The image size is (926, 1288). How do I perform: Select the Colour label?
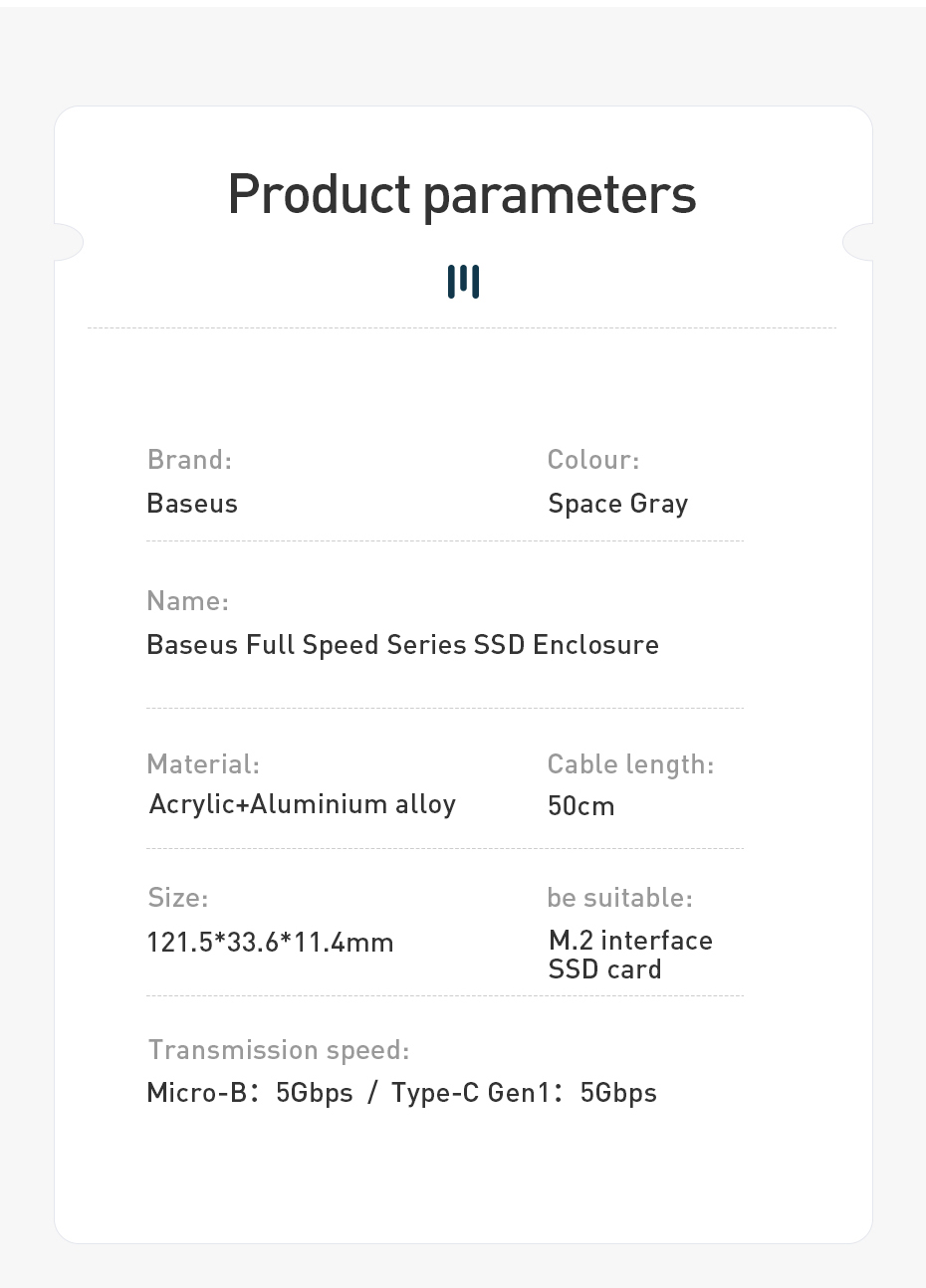[593, 460]
